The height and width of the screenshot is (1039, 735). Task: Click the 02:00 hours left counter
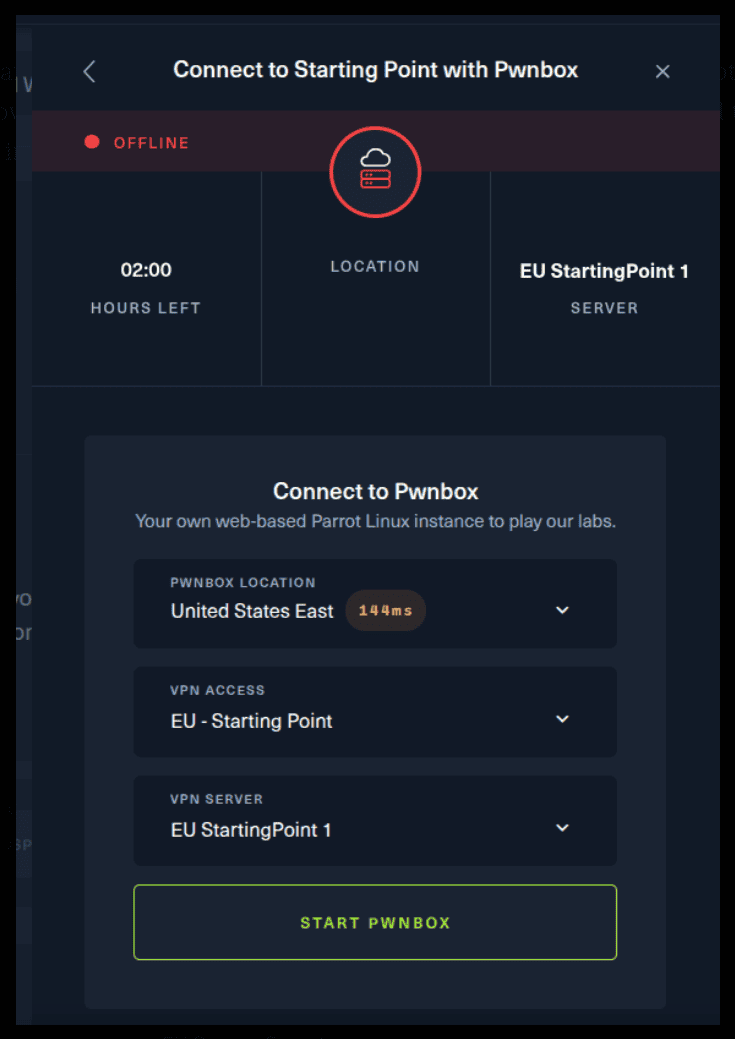coord(146,270)
